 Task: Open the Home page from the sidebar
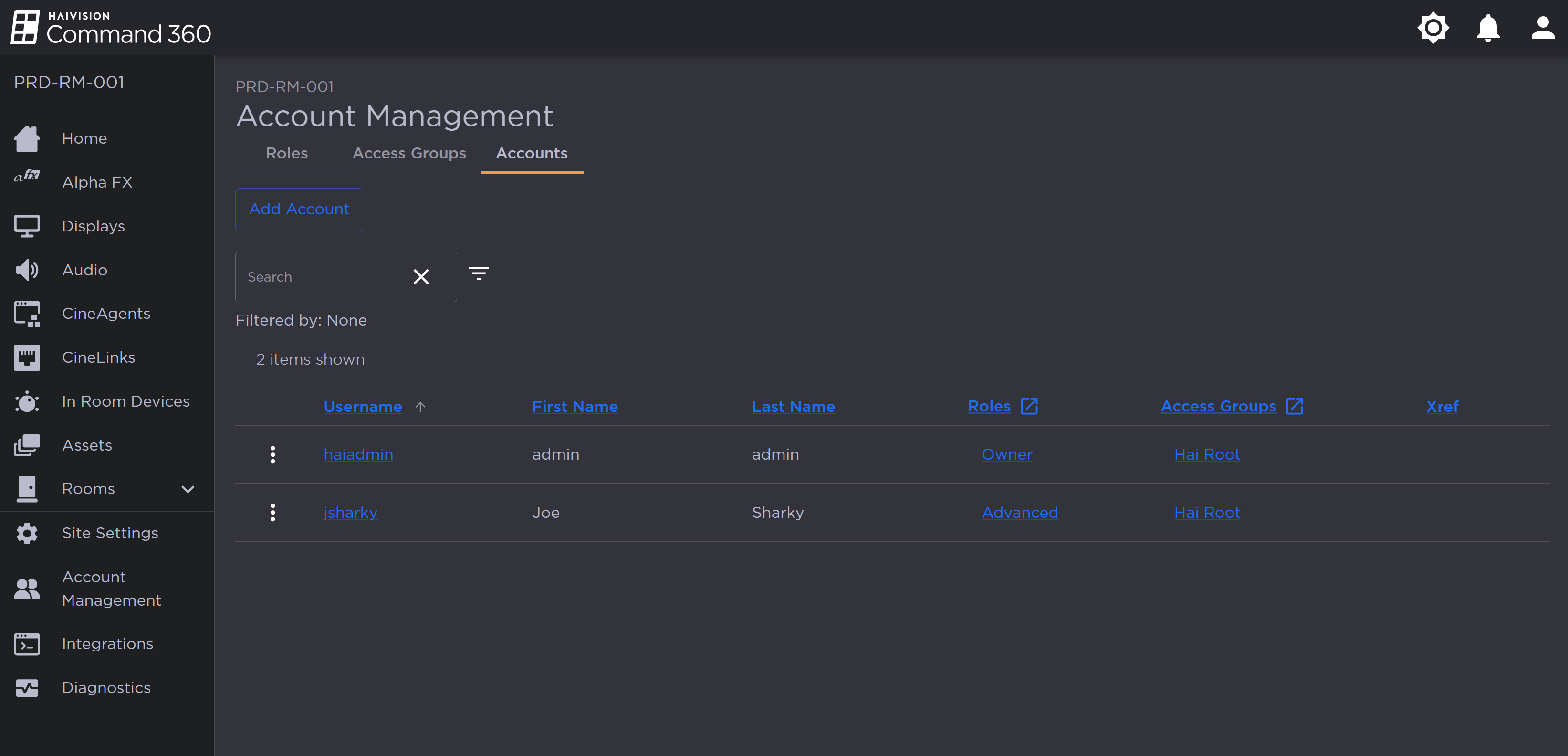[84, 138]
